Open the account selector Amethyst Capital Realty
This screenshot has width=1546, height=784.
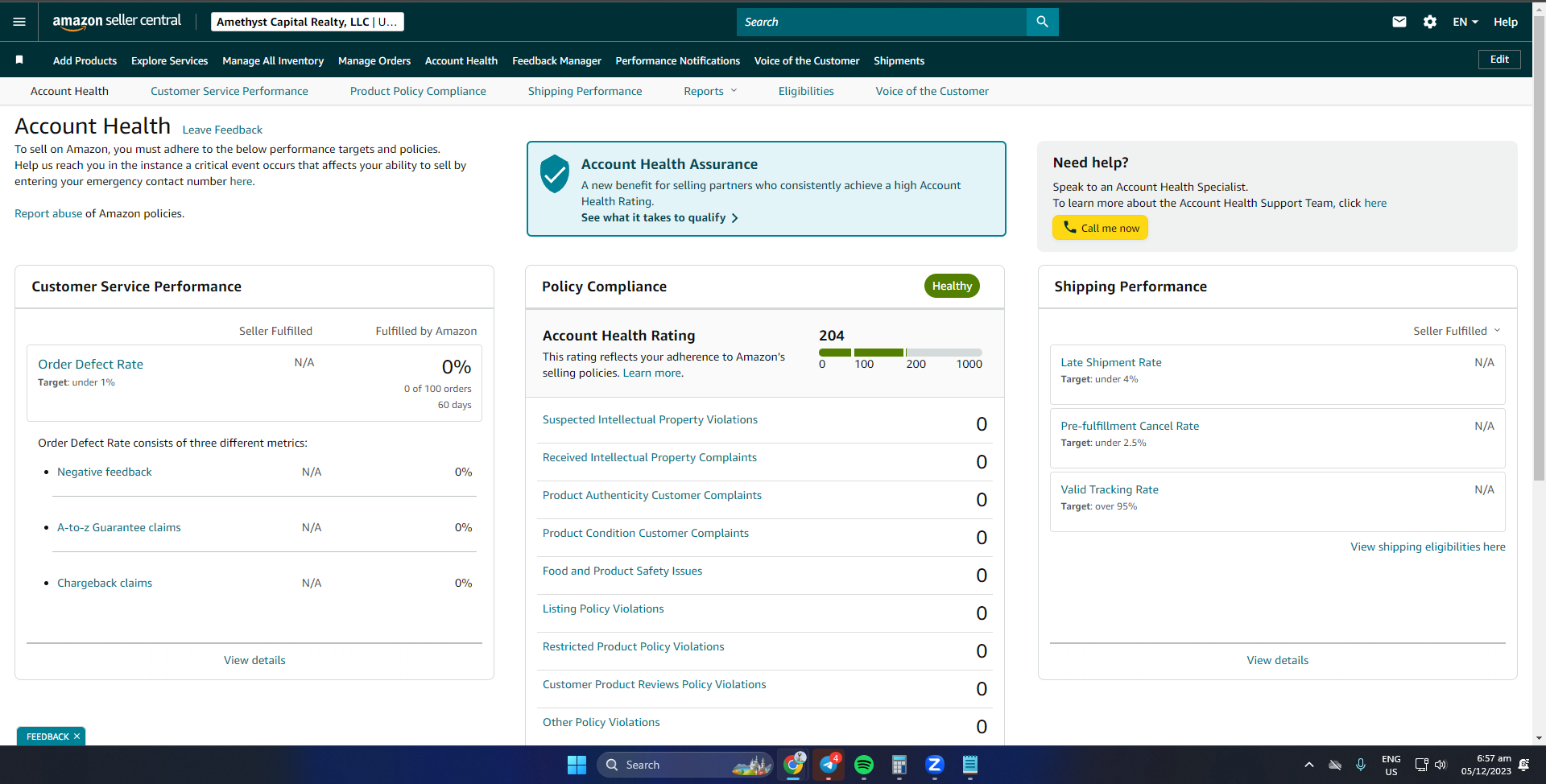[308, 22]
